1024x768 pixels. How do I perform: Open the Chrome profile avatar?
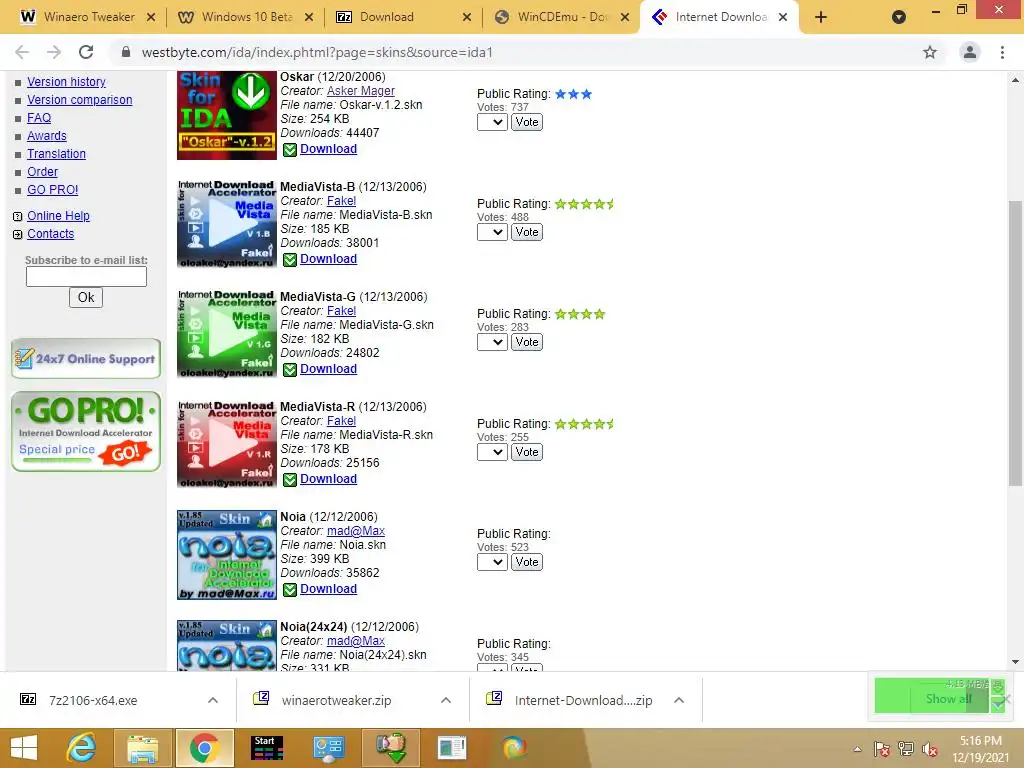[x=970, y=52]
